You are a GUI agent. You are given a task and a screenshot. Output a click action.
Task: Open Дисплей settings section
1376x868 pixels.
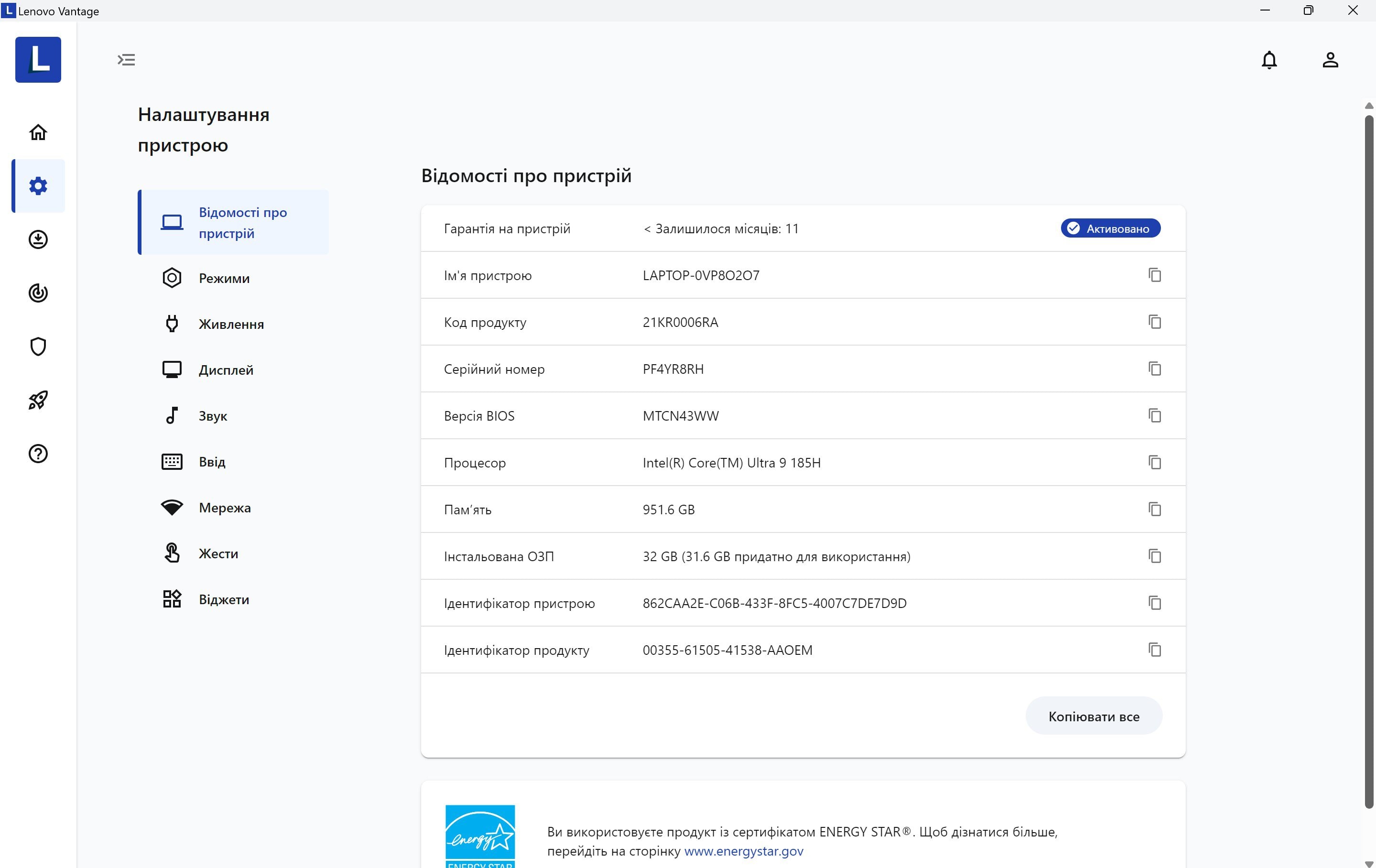(225, 369)
